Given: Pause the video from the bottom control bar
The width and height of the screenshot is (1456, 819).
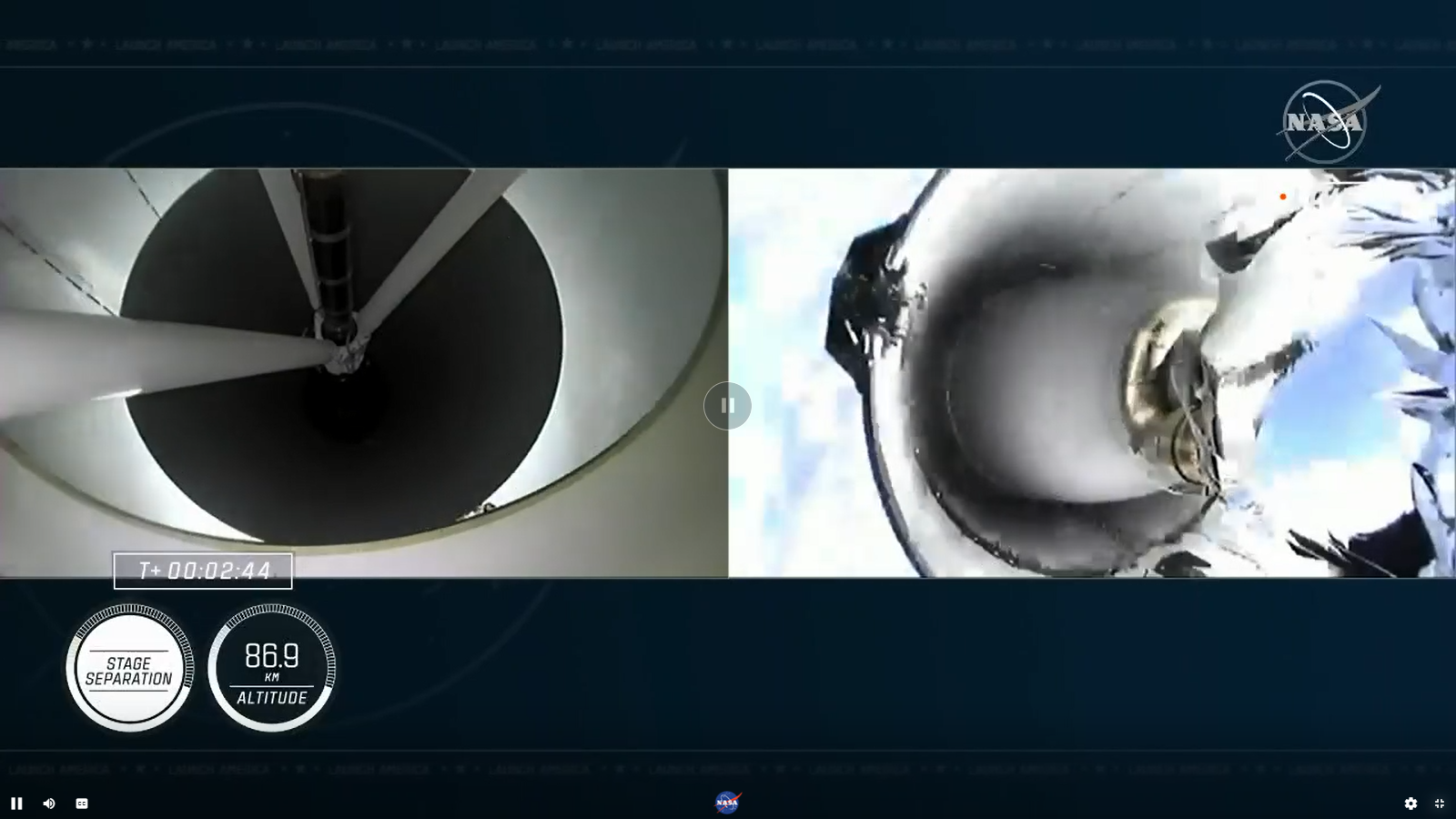Looking at the screenshot, I should click(x=16, y=804).
